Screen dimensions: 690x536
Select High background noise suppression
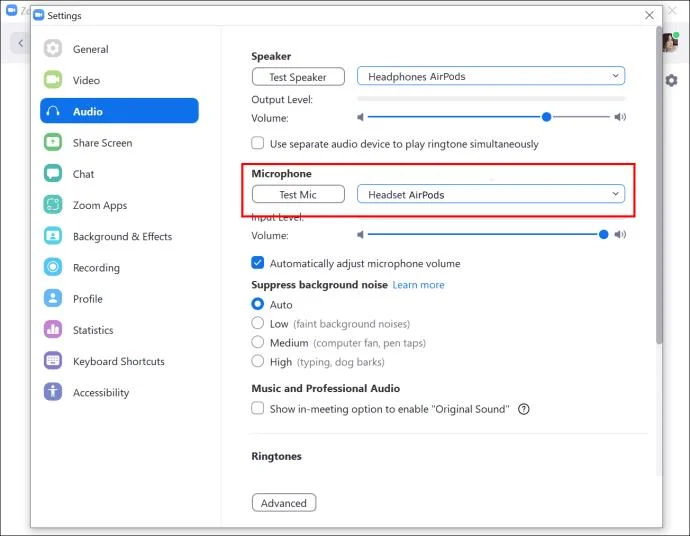(257, 361)
